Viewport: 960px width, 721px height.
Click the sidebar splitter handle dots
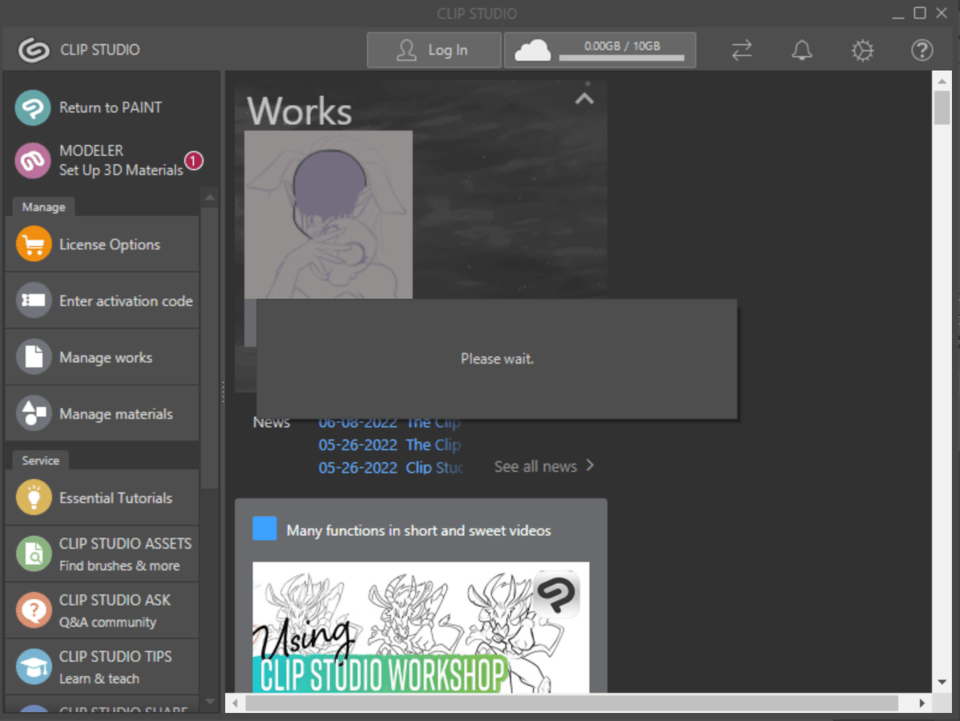[x=223, y=392]
